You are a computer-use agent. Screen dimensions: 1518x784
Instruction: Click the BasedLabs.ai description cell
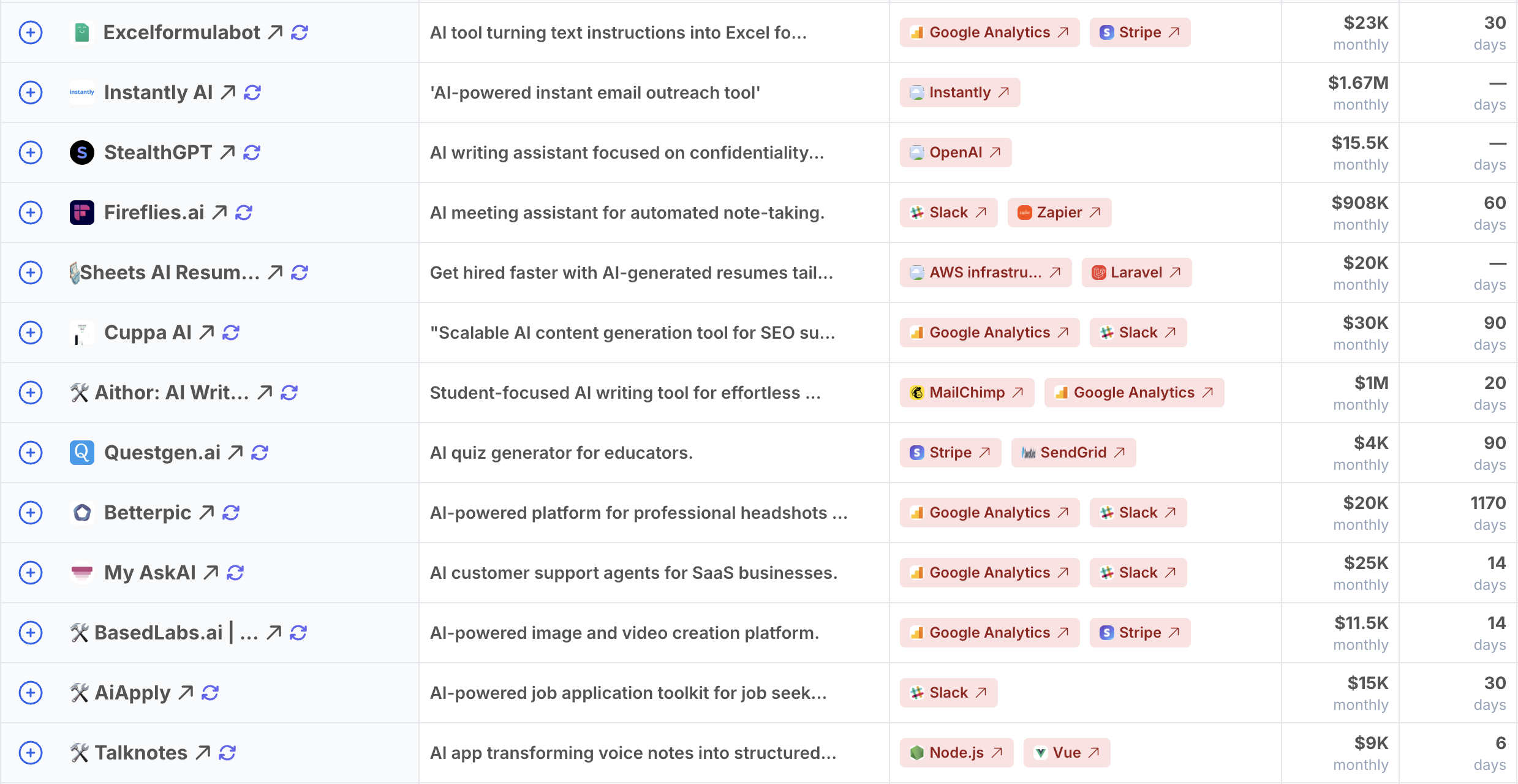625,633
